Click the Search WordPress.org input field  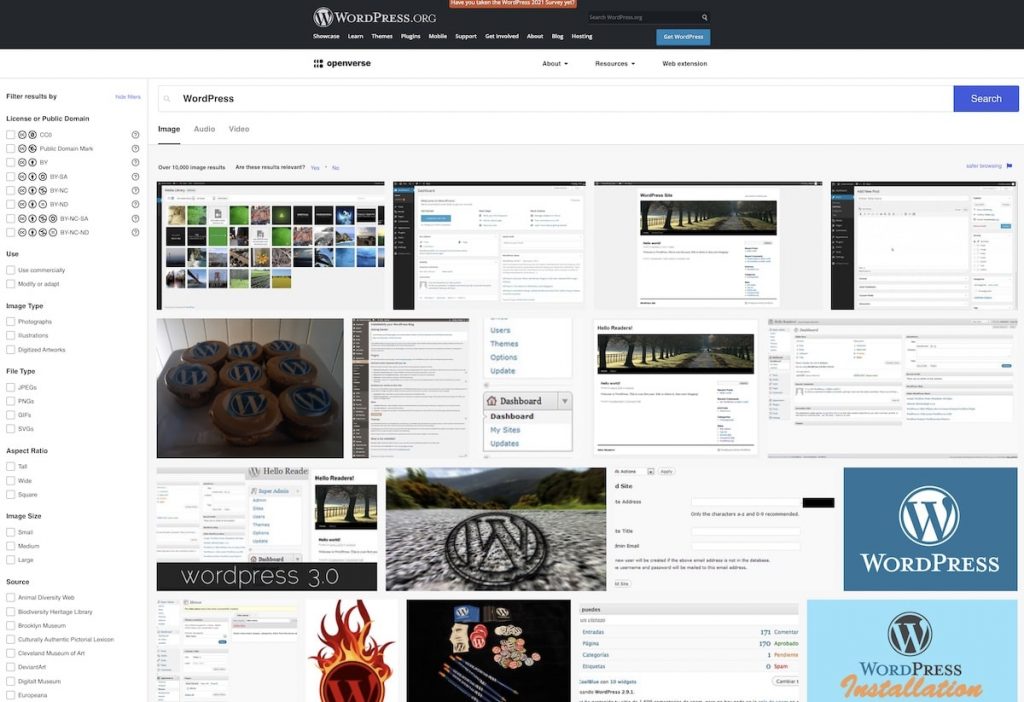click(x=643, y=18)
